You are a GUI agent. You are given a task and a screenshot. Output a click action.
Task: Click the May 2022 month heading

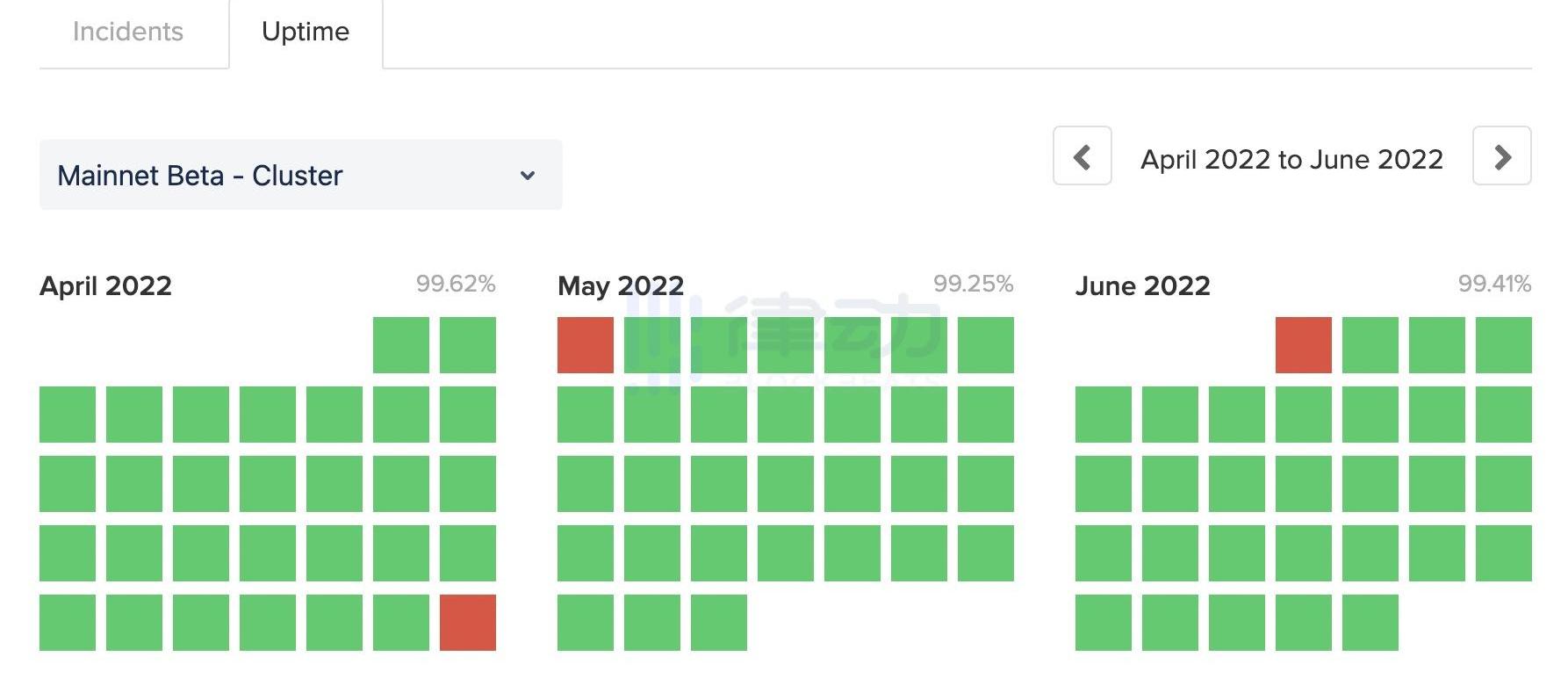pos(621,286)
